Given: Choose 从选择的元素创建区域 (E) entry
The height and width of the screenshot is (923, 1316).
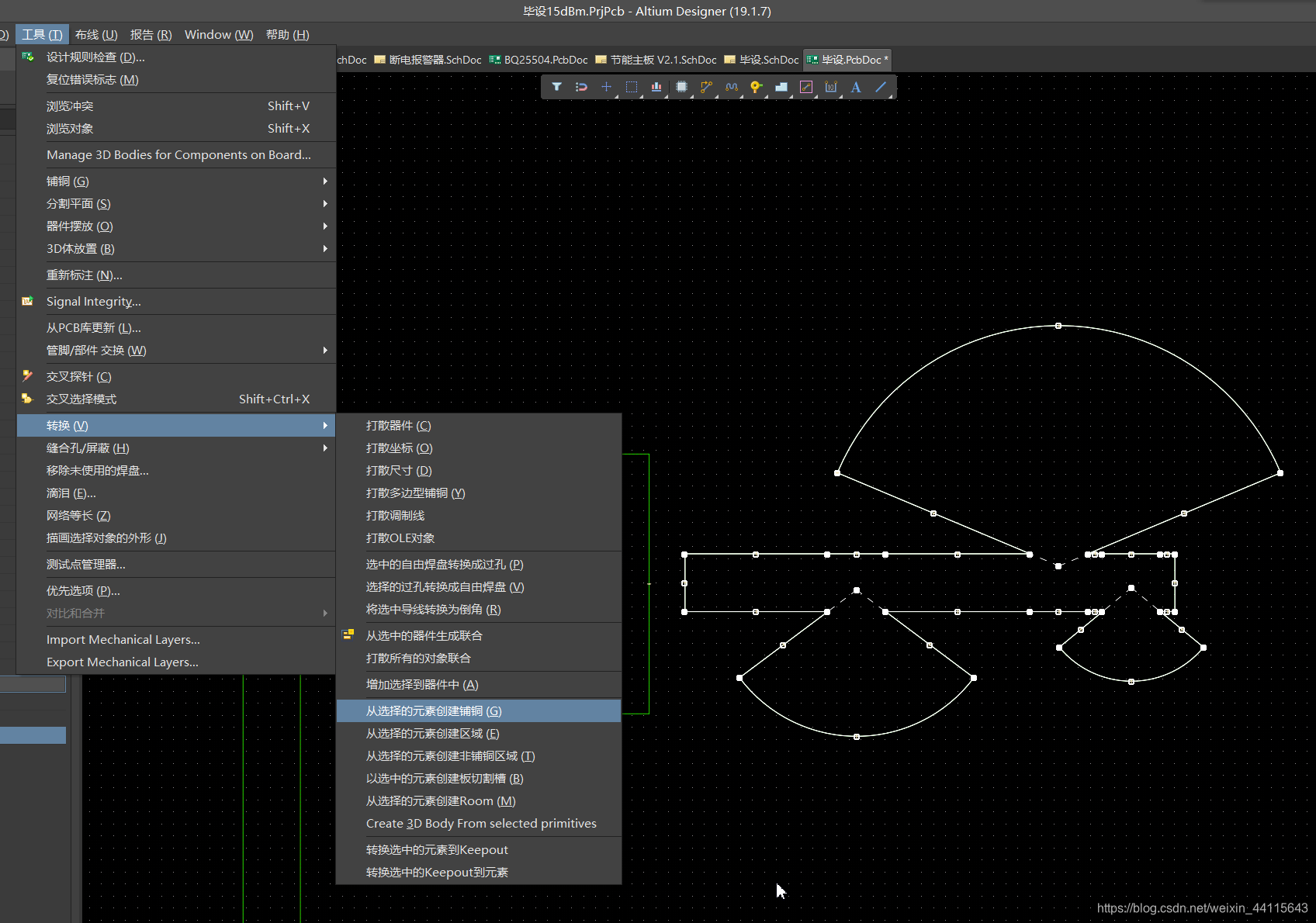Looking at the screenshot, I should click(479, 733).
